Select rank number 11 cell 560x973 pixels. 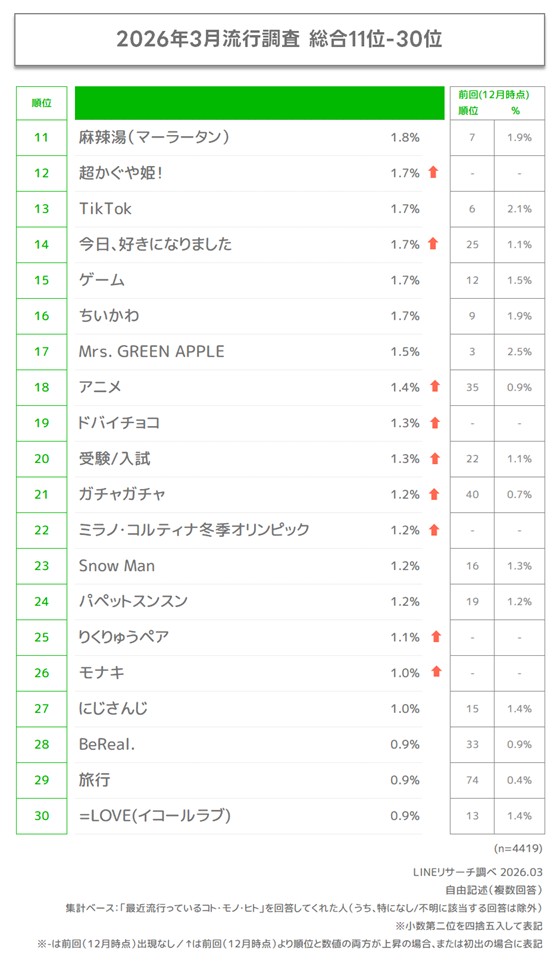click(x=42, y=138)
